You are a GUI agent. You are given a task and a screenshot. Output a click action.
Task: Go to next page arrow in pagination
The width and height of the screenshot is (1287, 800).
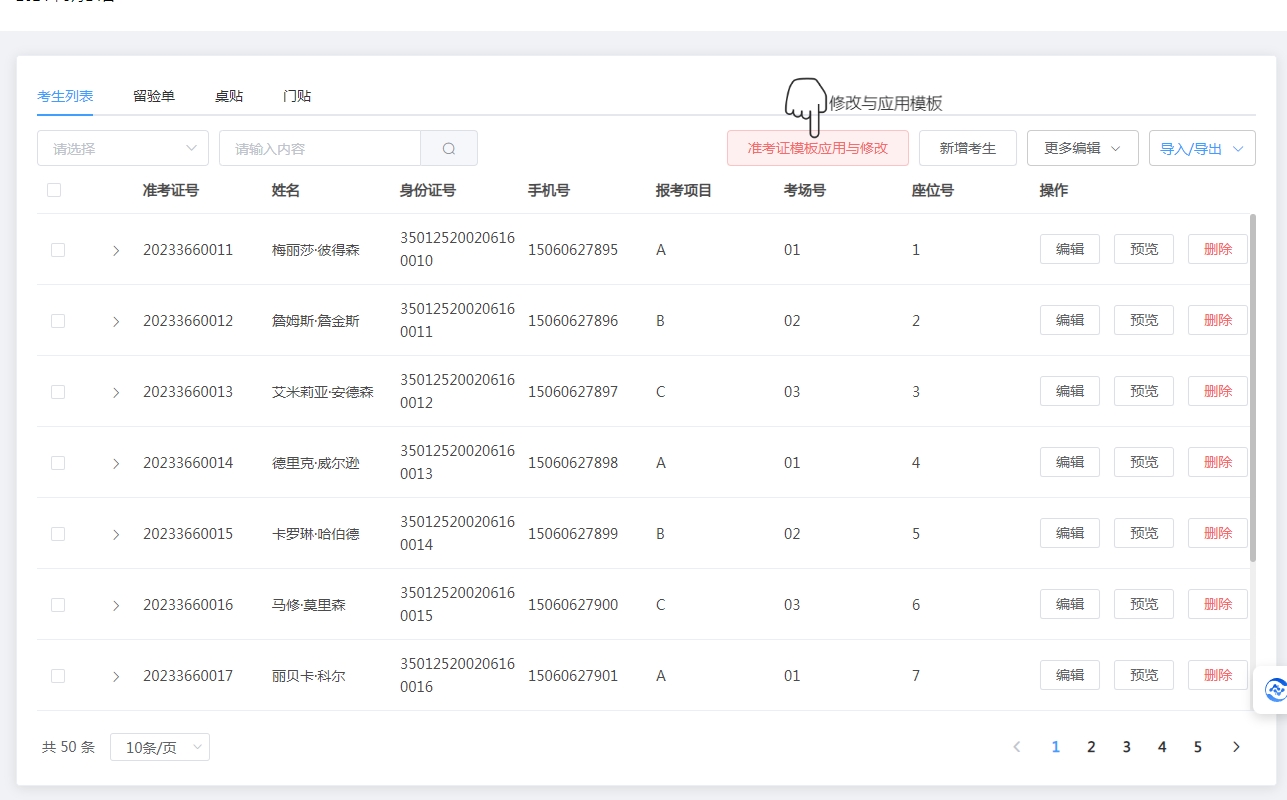[1236, 747]
